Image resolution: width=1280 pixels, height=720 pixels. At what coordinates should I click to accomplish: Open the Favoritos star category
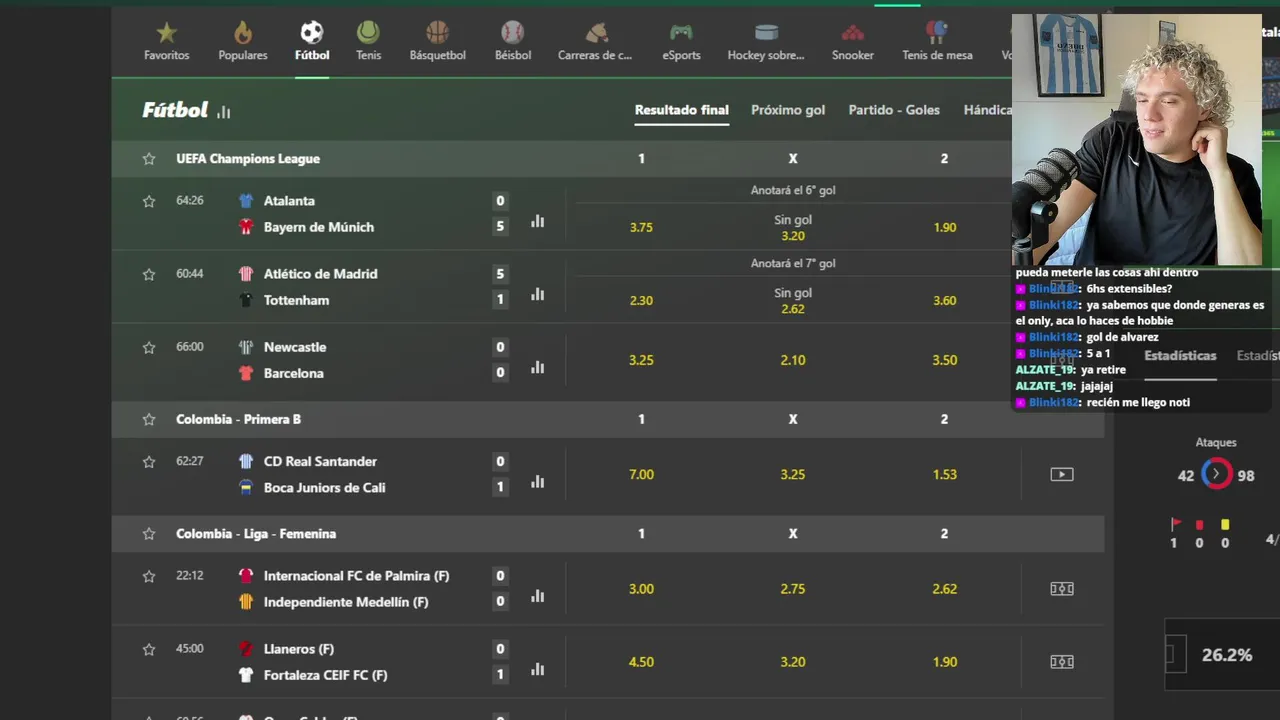(x=166, y=41)
